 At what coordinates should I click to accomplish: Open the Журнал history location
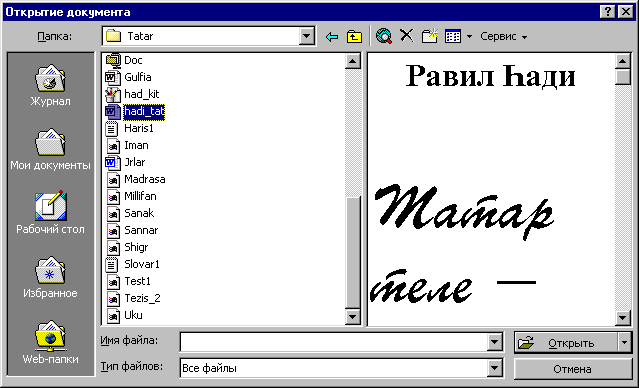click(50, 85)
